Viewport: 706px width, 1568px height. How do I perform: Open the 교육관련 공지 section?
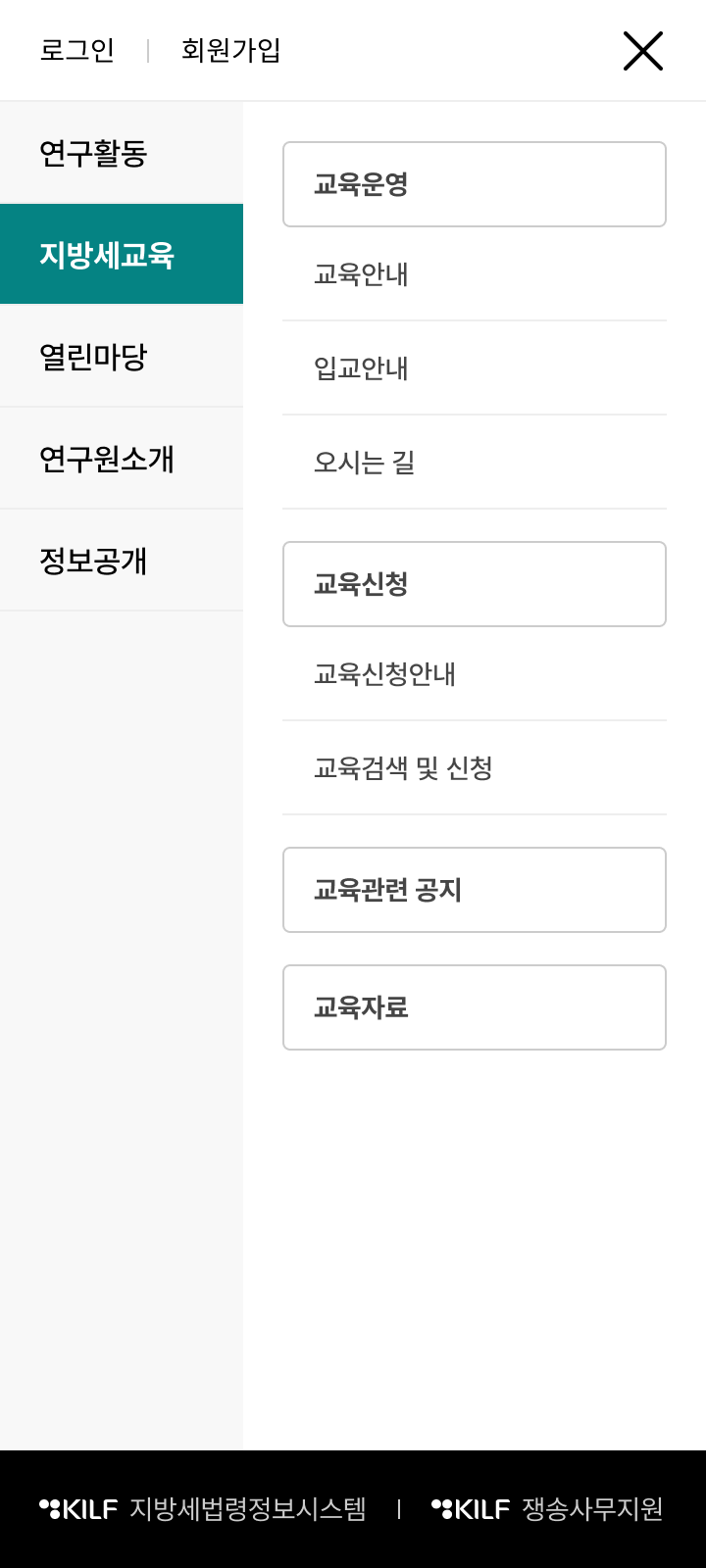pos(475,890)
